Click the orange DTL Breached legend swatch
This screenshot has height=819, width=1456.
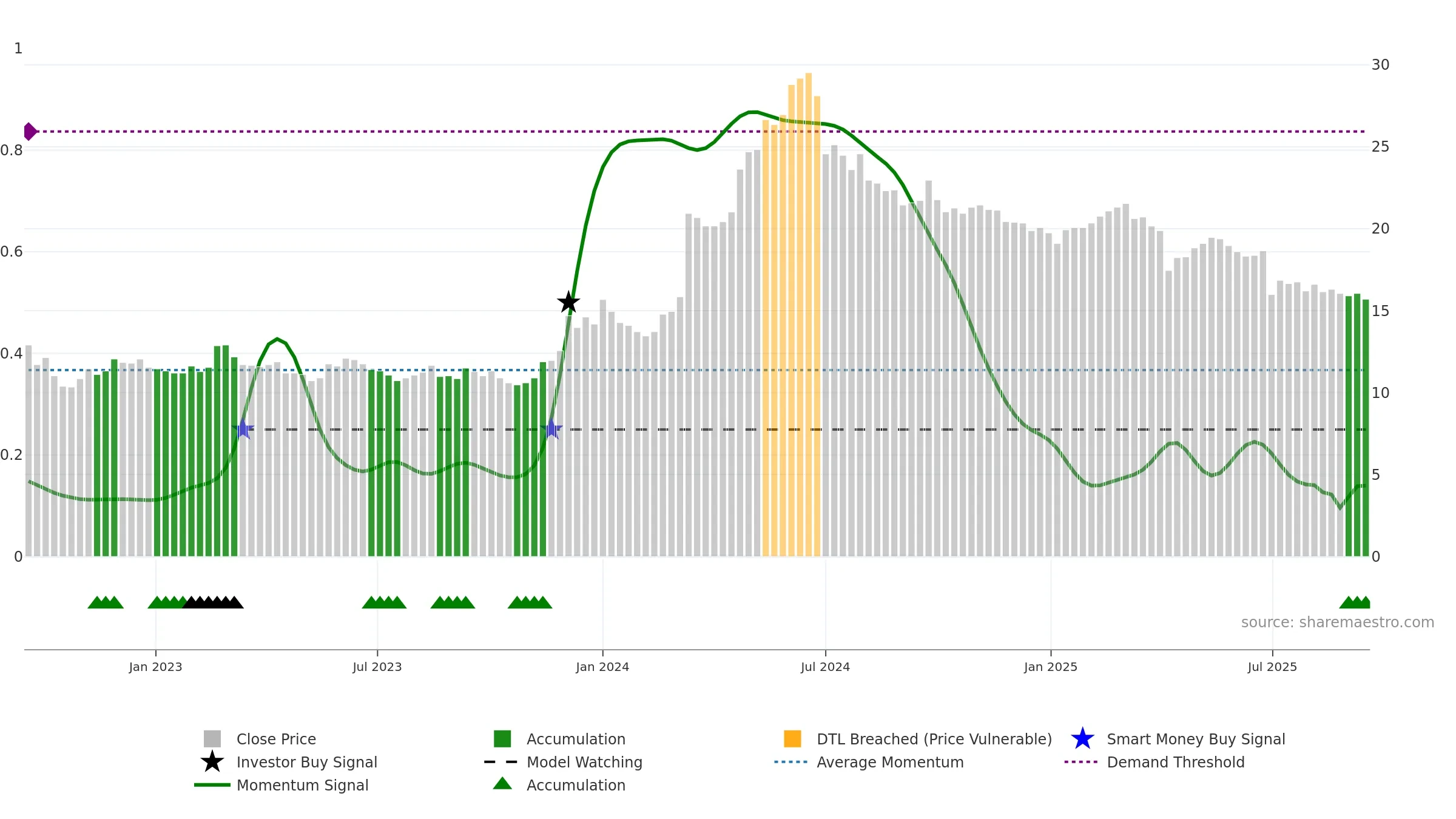coord(792,739)
